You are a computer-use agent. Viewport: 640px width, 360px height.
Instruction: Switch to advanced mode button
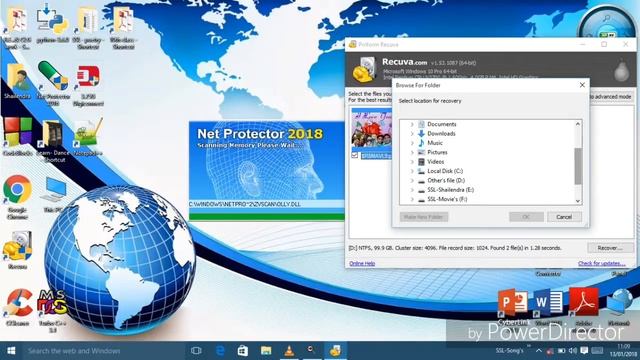pos(611,97)
